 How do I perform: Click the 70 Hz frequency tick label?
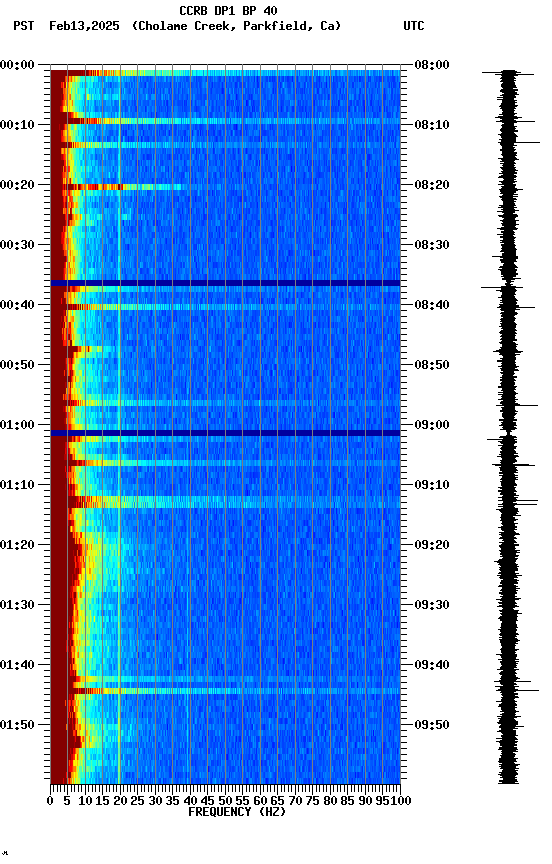(x=295, y=801)
